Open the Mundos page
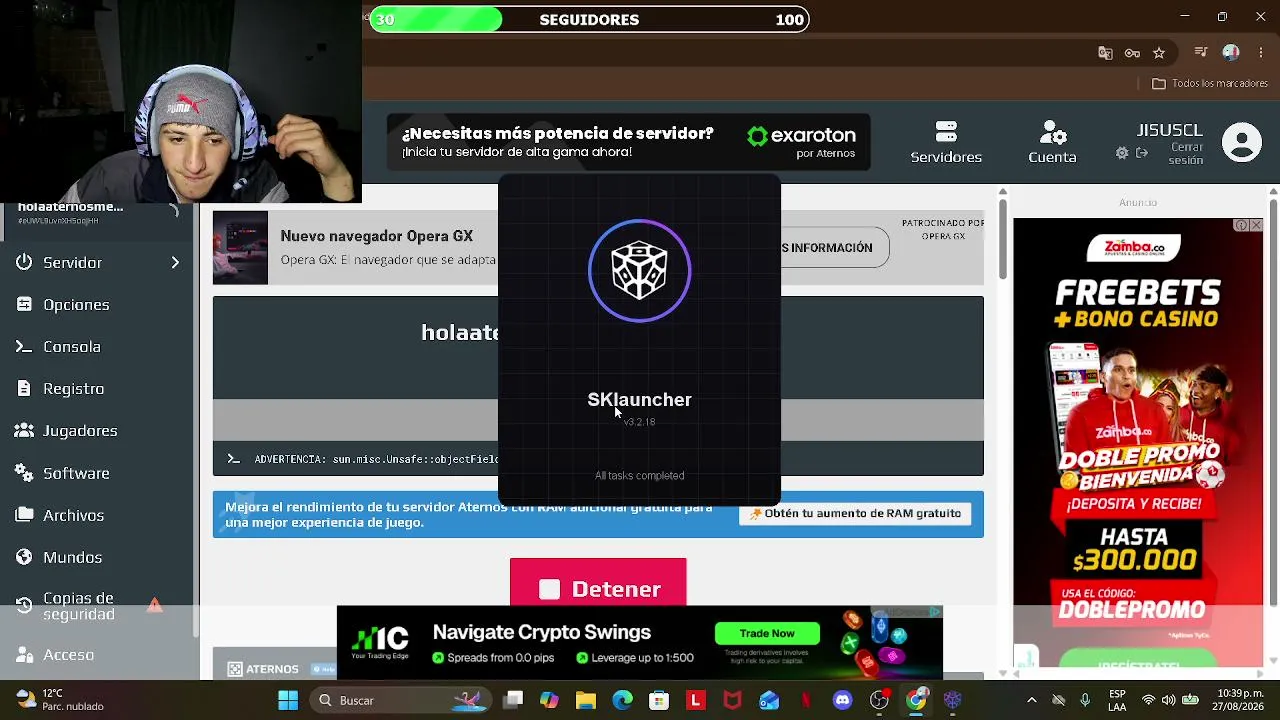 pos(72,557)
